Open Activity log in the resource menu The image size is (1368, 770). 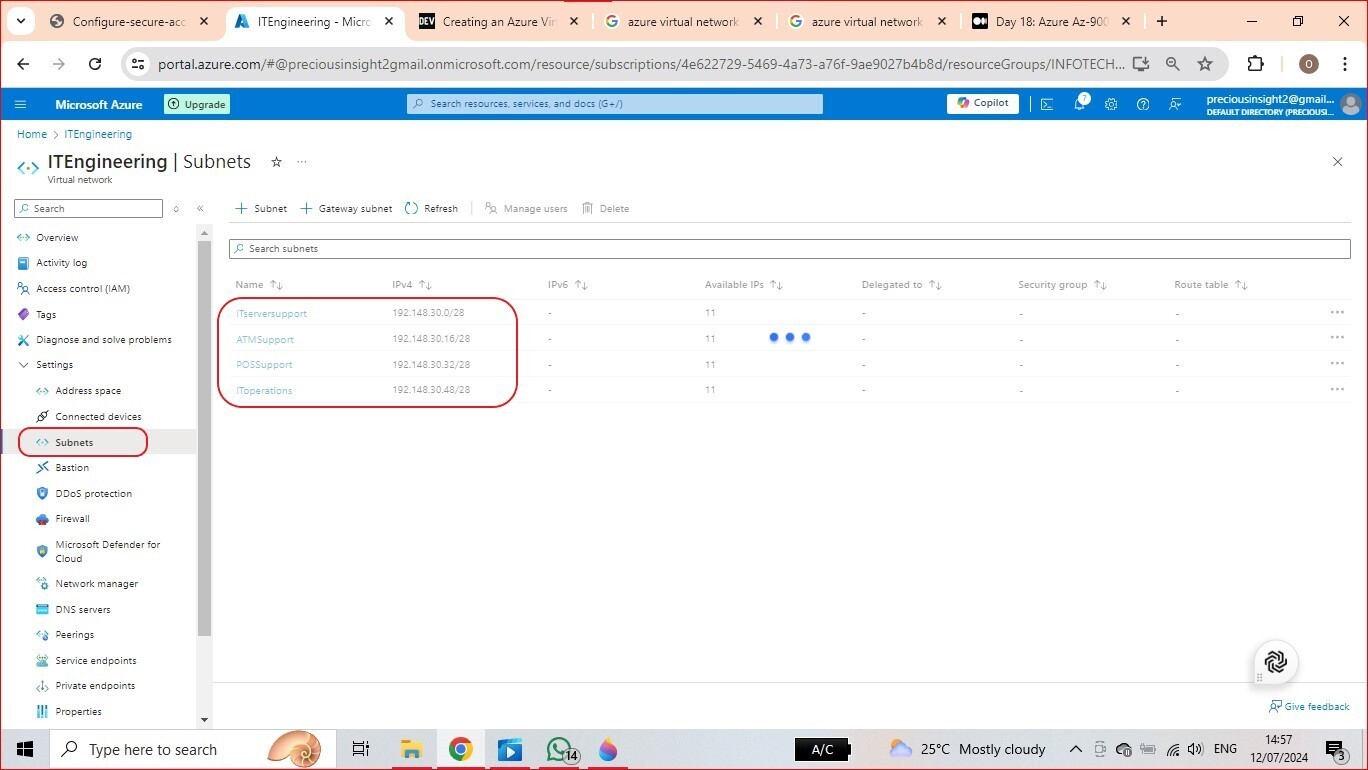[61, 263]
